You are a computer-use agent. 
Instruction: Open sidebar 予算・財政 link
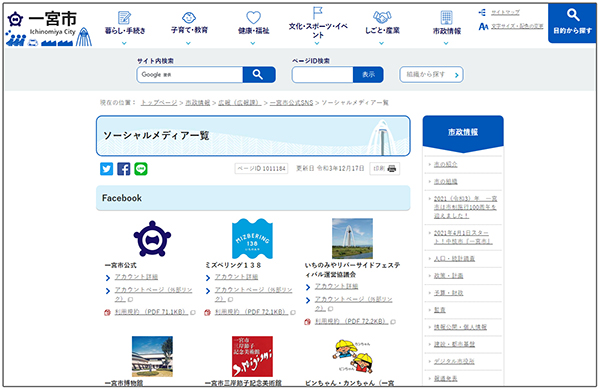point(448,293)
